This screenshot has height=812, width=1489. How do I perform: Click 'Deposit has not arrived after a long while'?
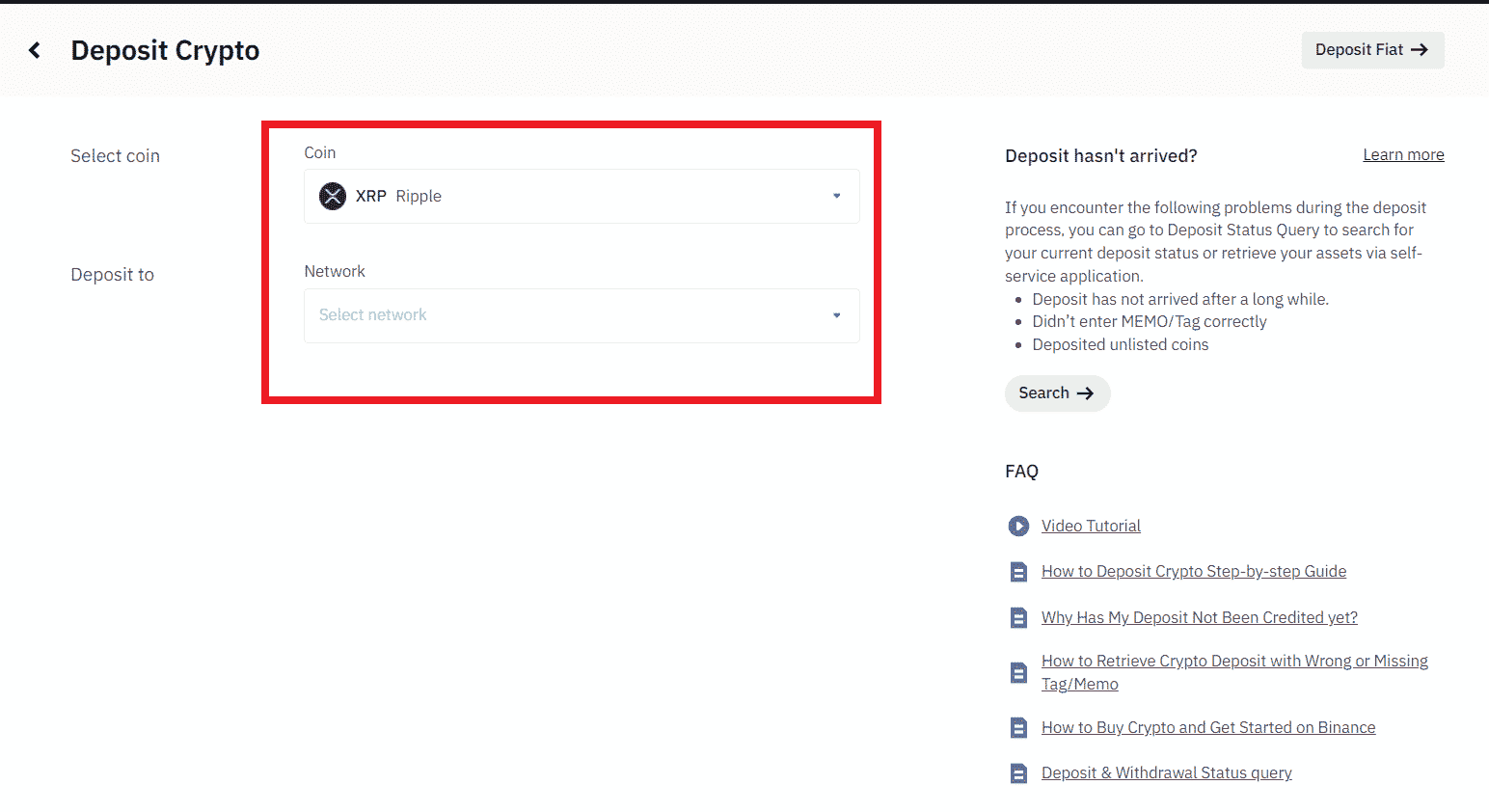click(x=1180, y=299)
